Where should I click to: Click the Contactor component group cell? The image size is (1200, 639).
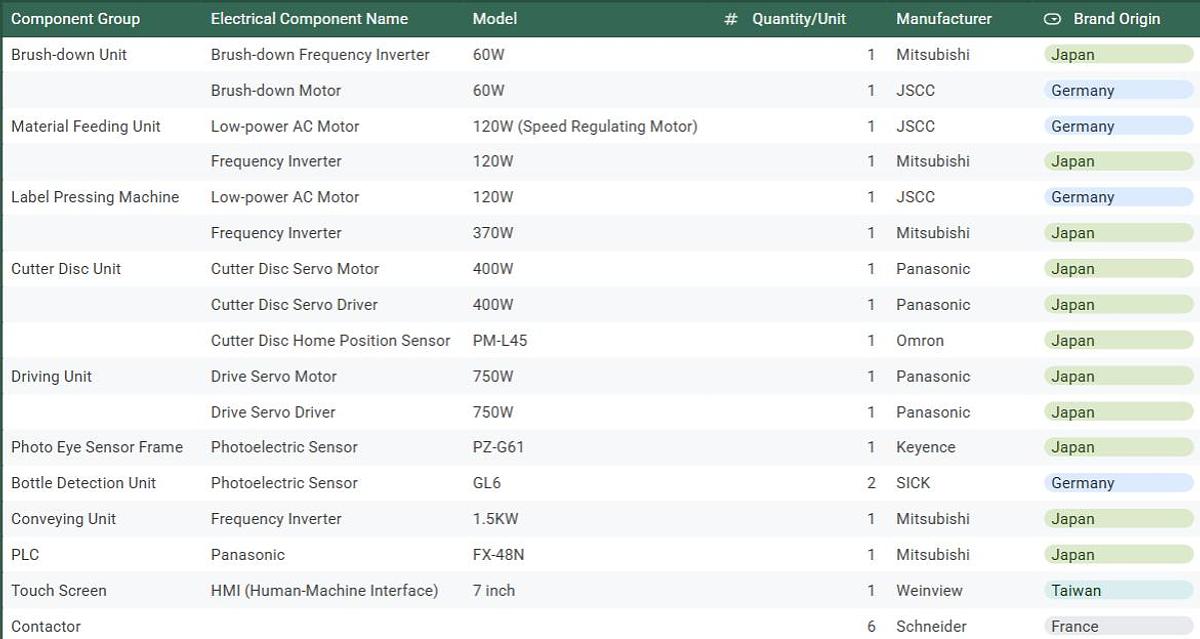[x=46, y=627]
